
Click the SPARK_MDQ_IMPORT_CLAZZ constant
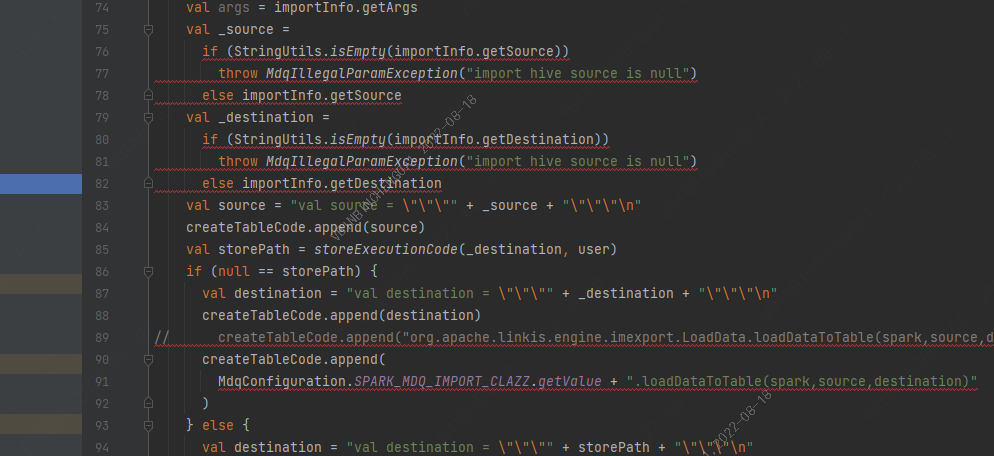[x=442, y=381]
